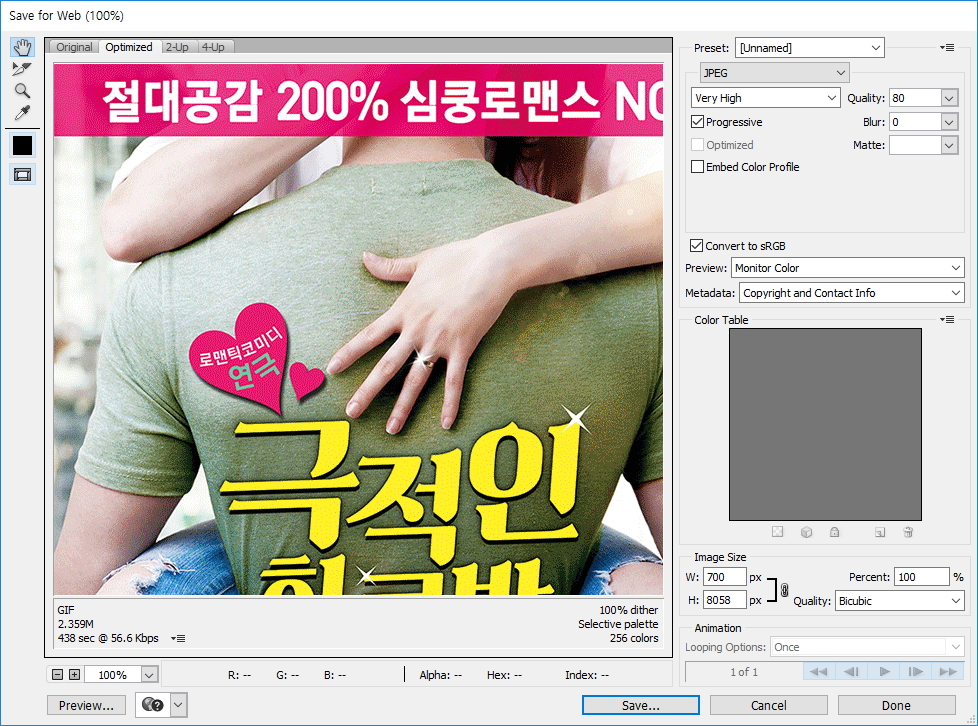Open the Very High quality preset dropdown
Image resolution: width=978 pixels, height=726 pixels.
click(765, 98)
